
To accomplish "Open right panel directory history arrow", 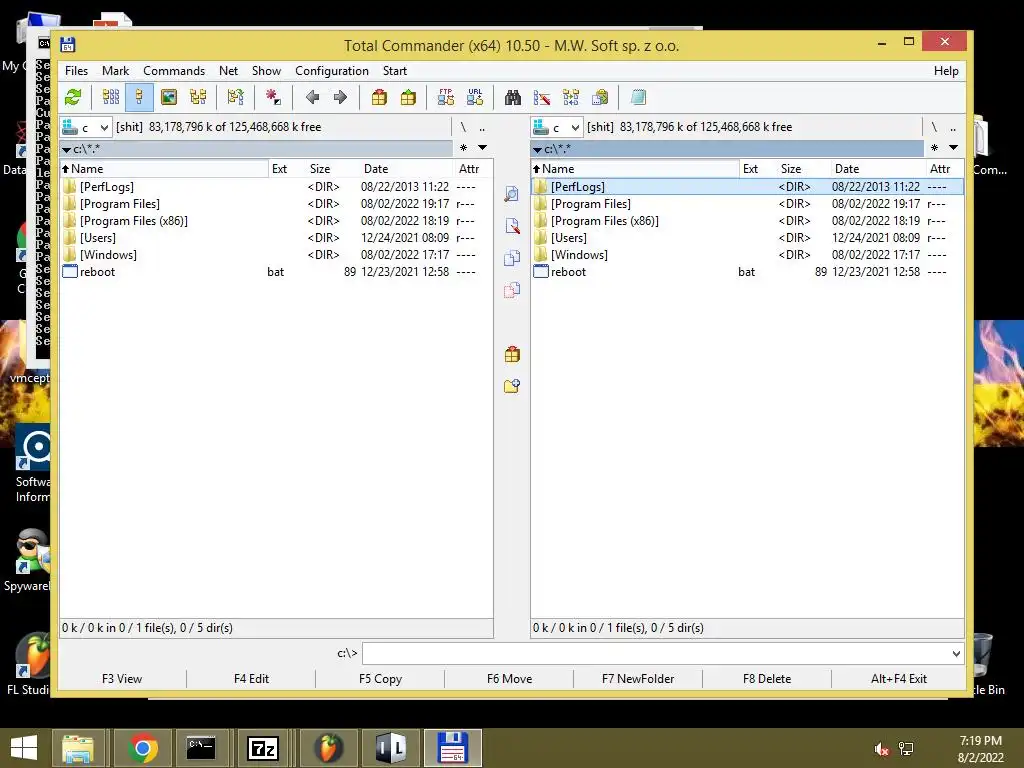I will click(953, 148).
